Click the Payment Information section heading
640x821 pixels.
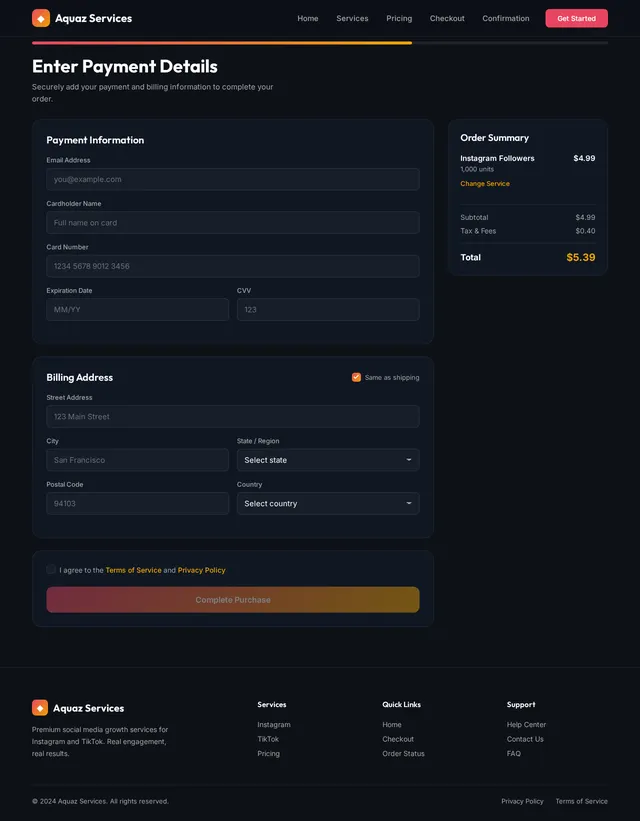point(95,140)
